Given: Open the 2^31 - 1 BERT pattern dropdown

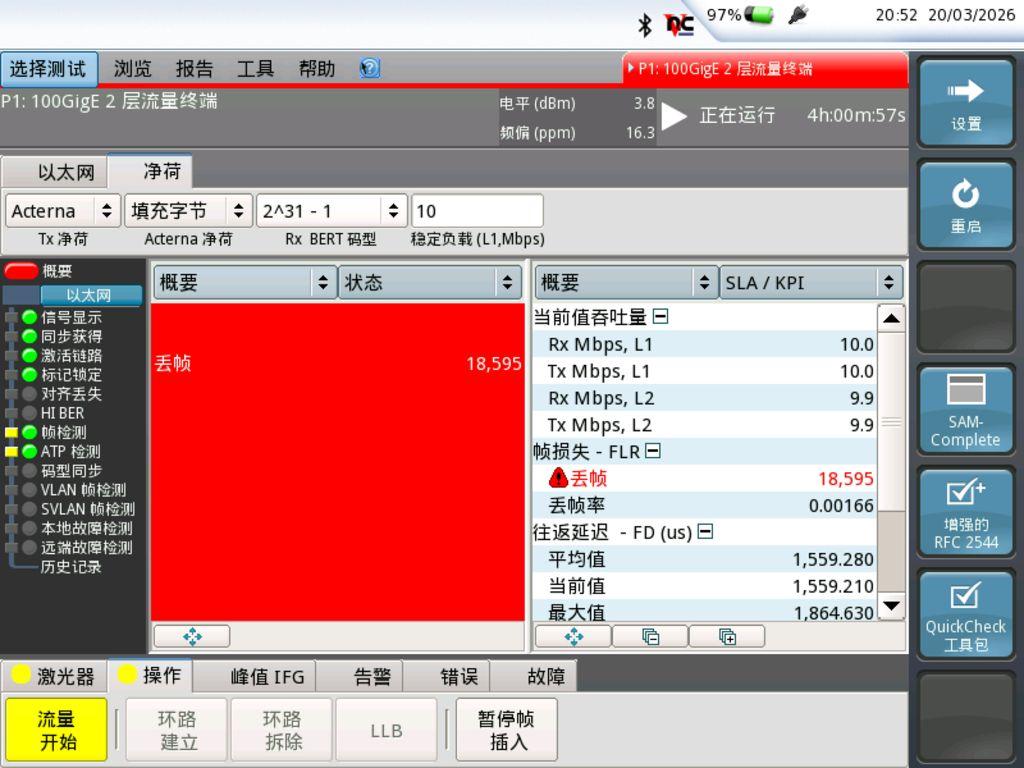Looking at the screenshot, I should [x=331, y=211].
